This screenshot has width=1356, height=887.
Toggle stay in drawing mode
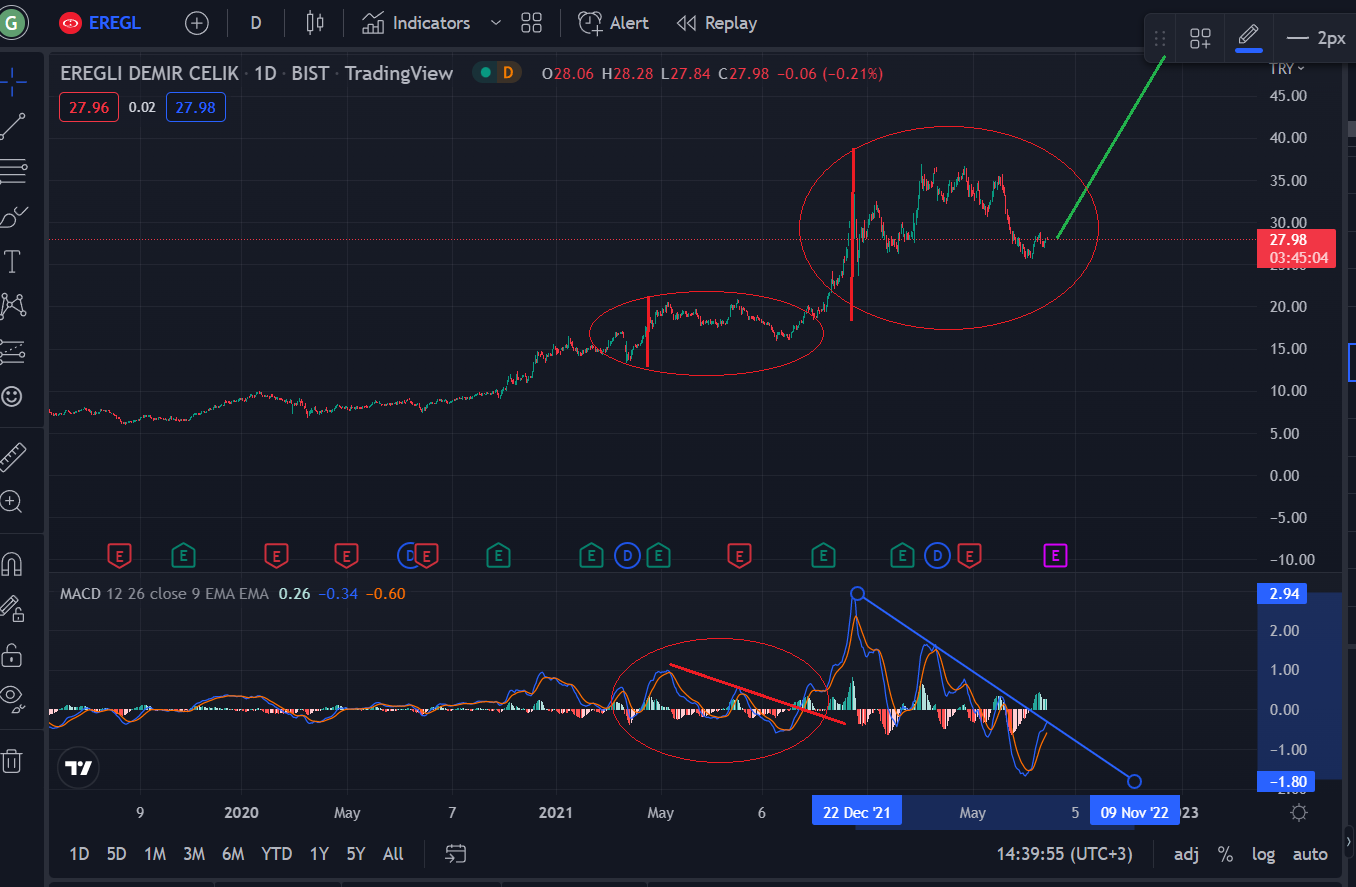(x=12, y=609)
